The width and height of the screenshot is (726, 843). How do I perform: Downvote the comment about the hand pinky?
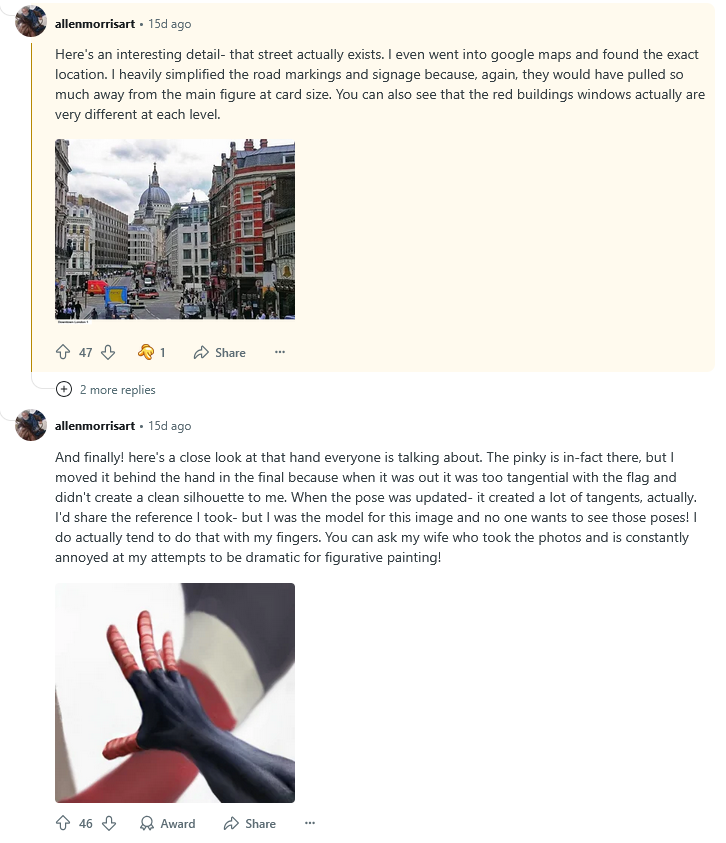[x=109, y=823]
